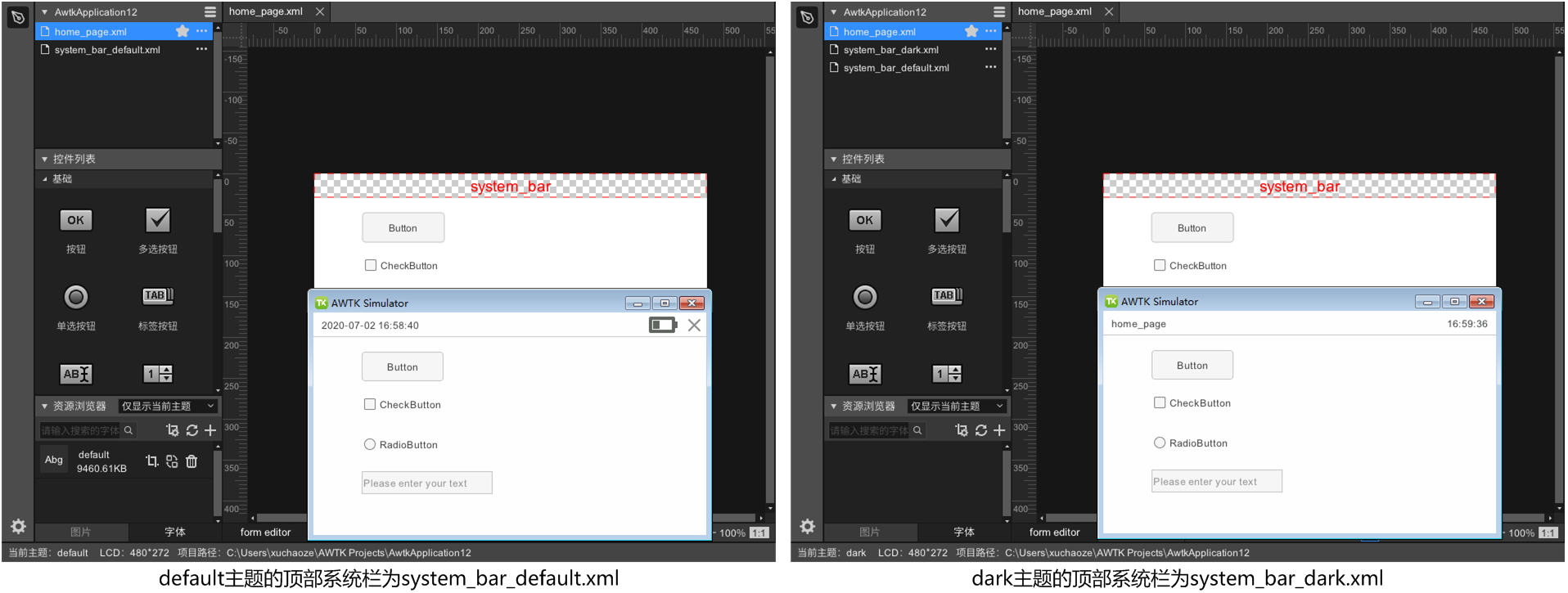Viewport: 1568px width, 593px height.
Task: Click the star icon on home_page.xml, dark-theme screenshot
Action: tap(971, 31)
